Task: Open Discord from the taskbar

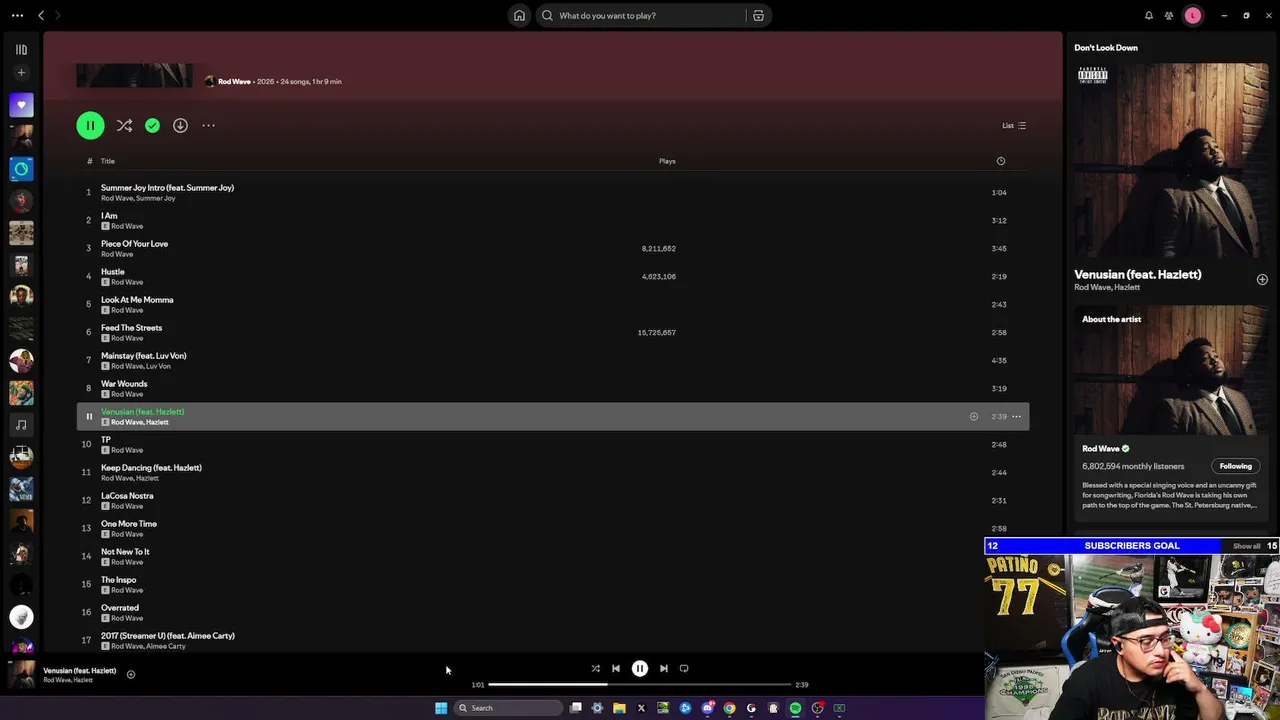Action: 707,708
